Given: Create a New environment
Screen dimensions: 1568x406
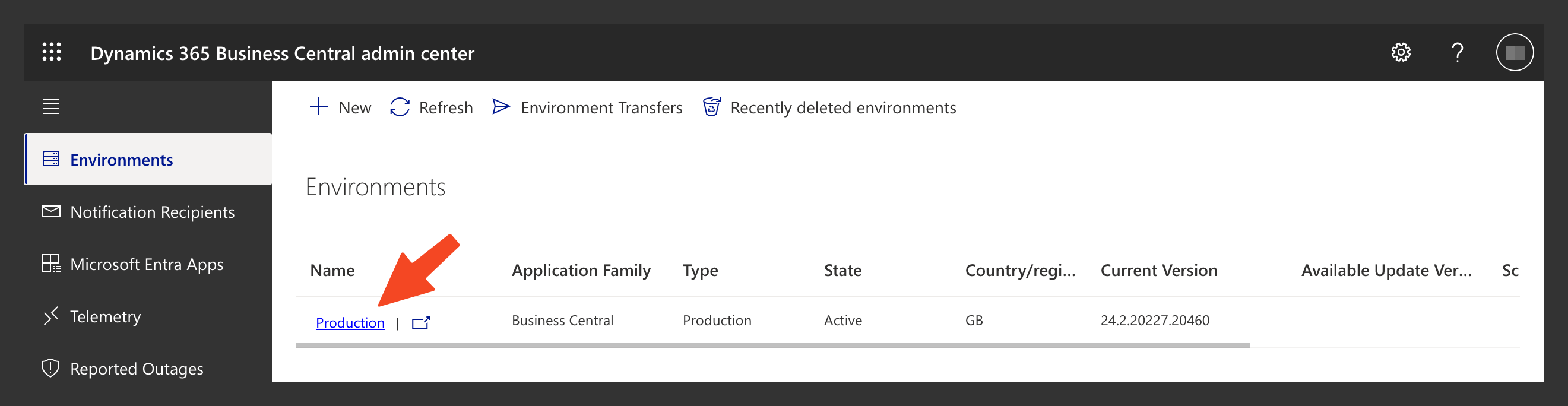Looking at the screenshot, I should click(340, 107).
